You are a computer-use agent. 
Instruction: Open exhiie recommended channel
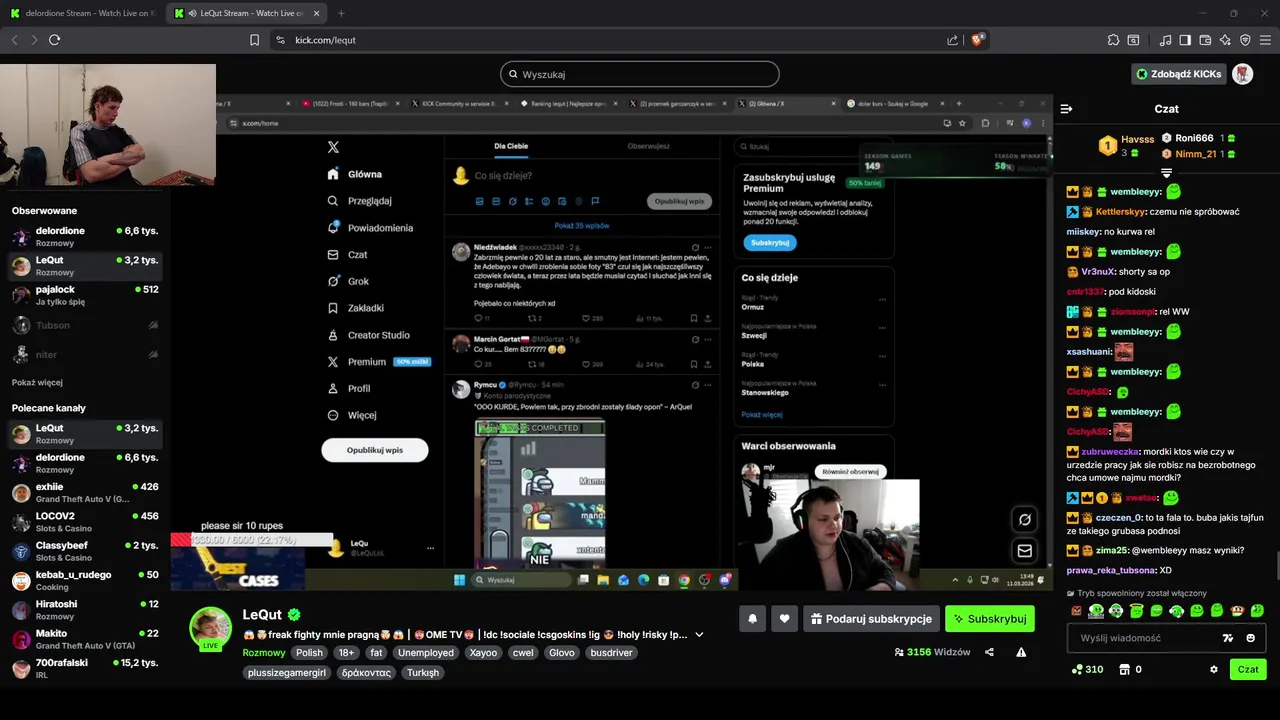coord(85,492)
